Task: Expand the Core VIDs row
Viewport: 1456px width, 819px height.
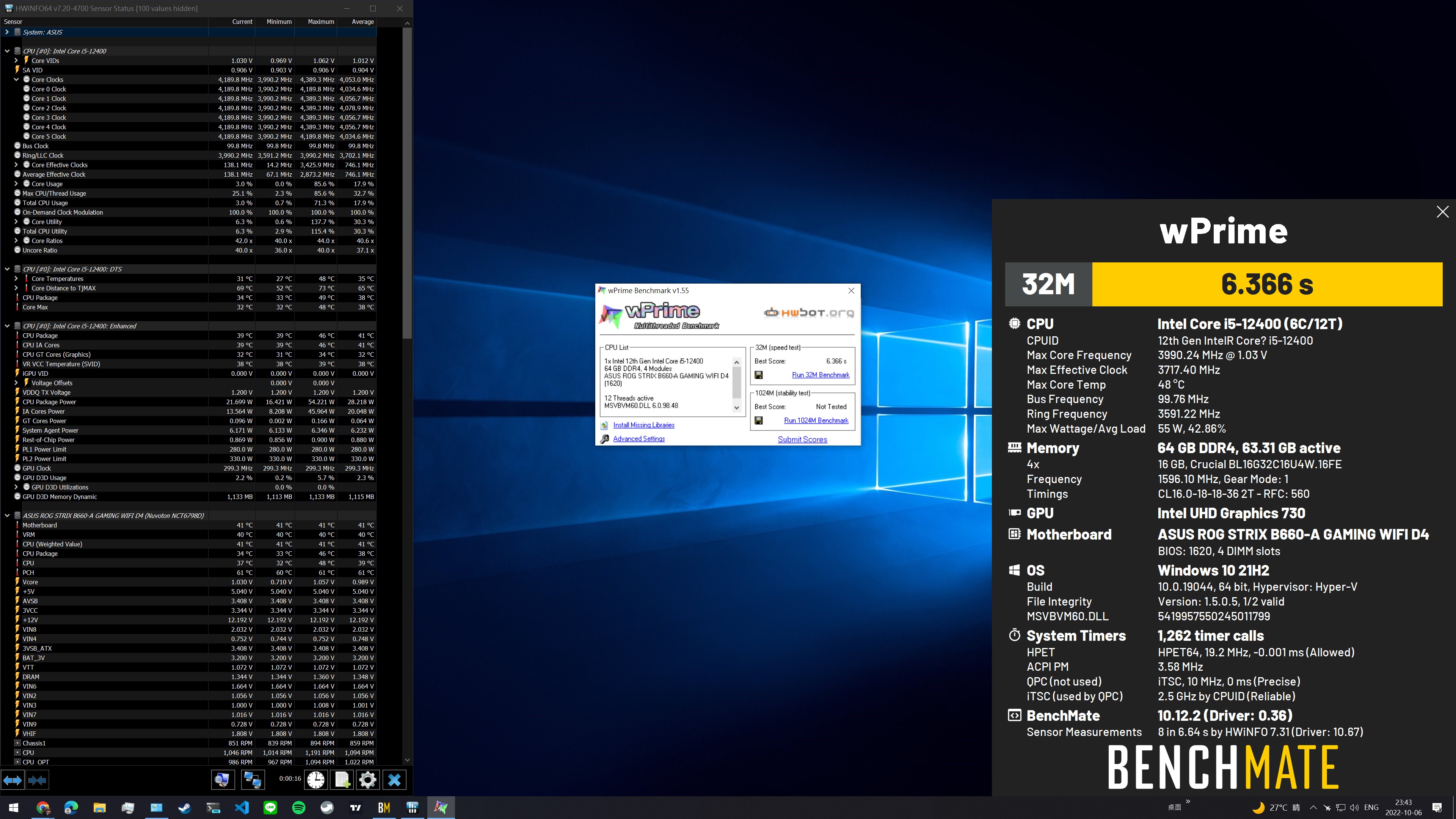Action: pos(16,61)
